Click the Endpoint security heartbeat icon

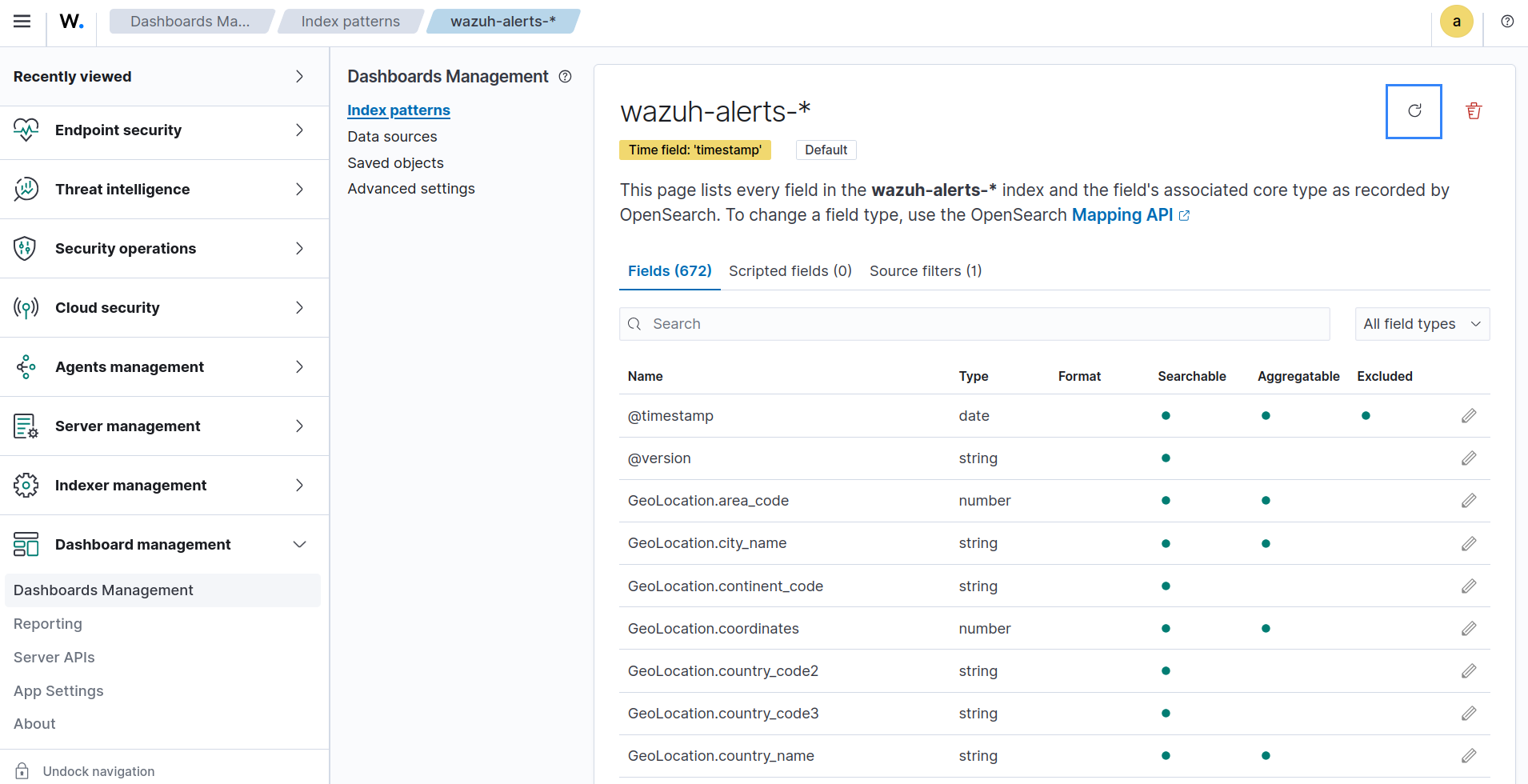26,130
